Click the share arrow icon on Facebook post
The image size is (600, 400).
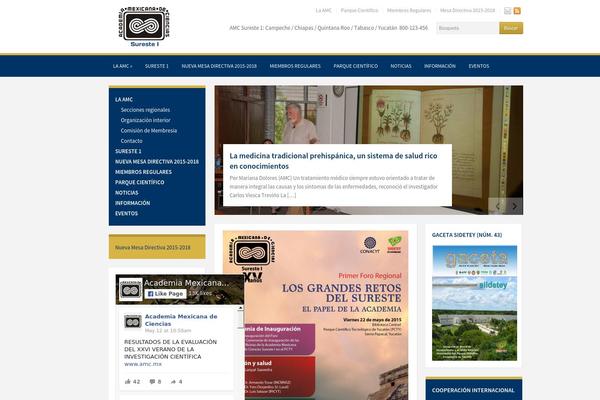pyautogui.click(x=173, y=382)
